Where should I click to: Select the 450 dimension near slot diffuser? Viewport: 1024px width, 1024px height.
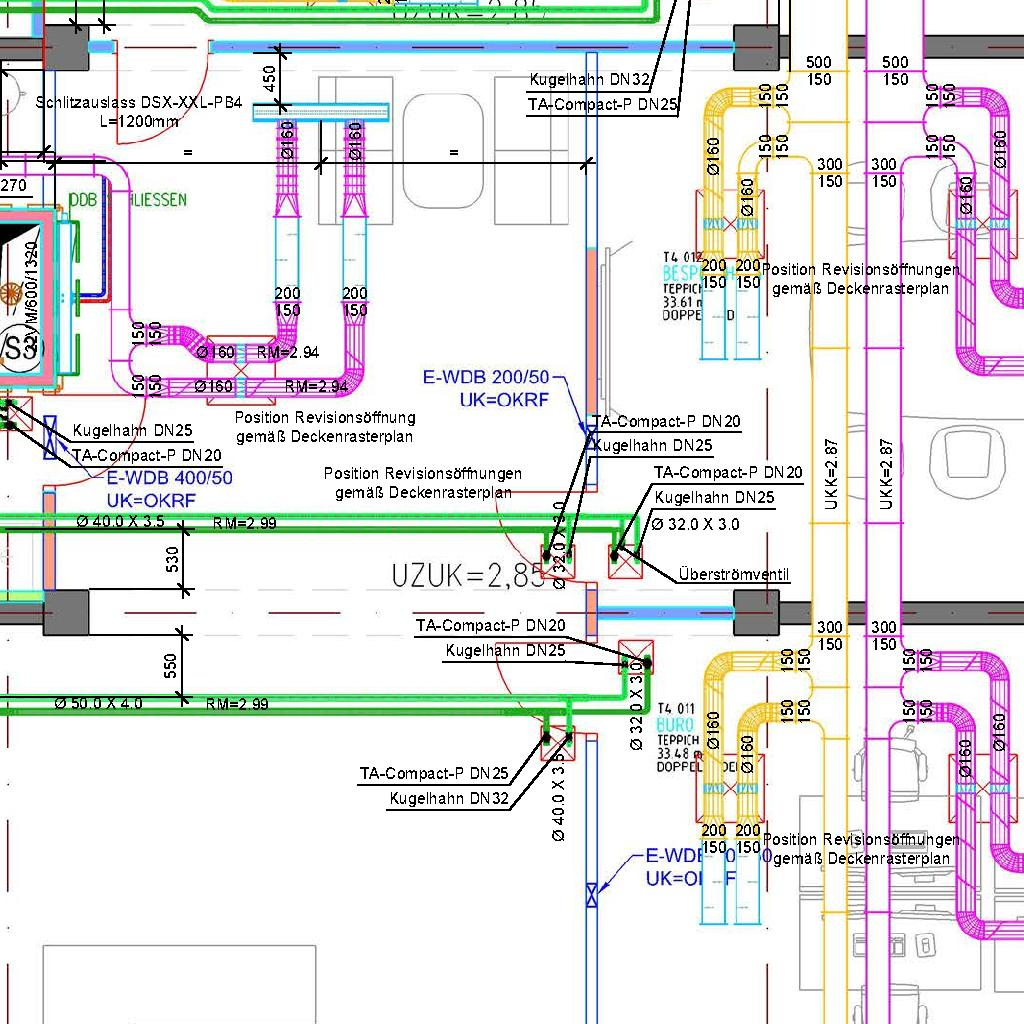pos(269,79)
